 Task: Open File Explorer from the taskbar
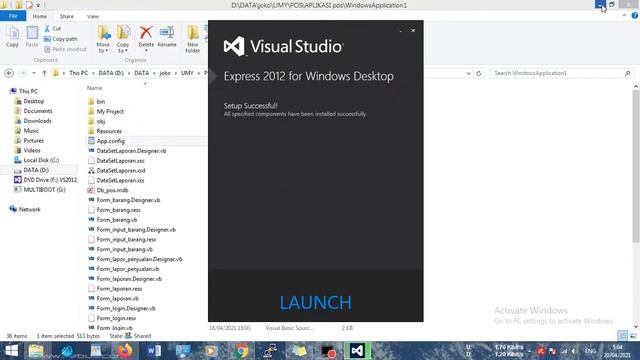pyautogui.click(x=36, y=351)
